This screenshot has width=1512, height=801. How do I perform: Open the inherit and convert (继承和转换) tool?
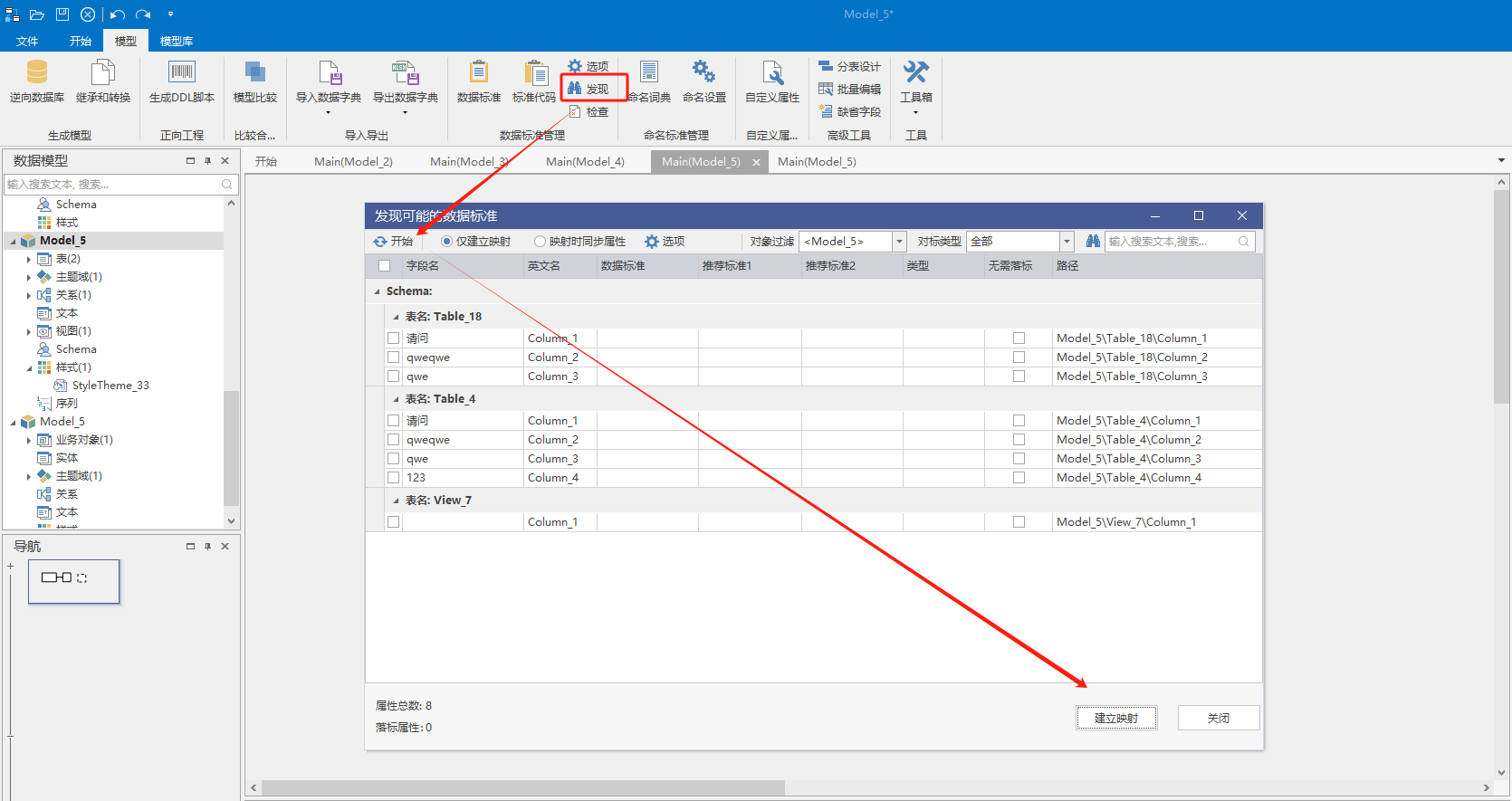(x=103, y=81)
